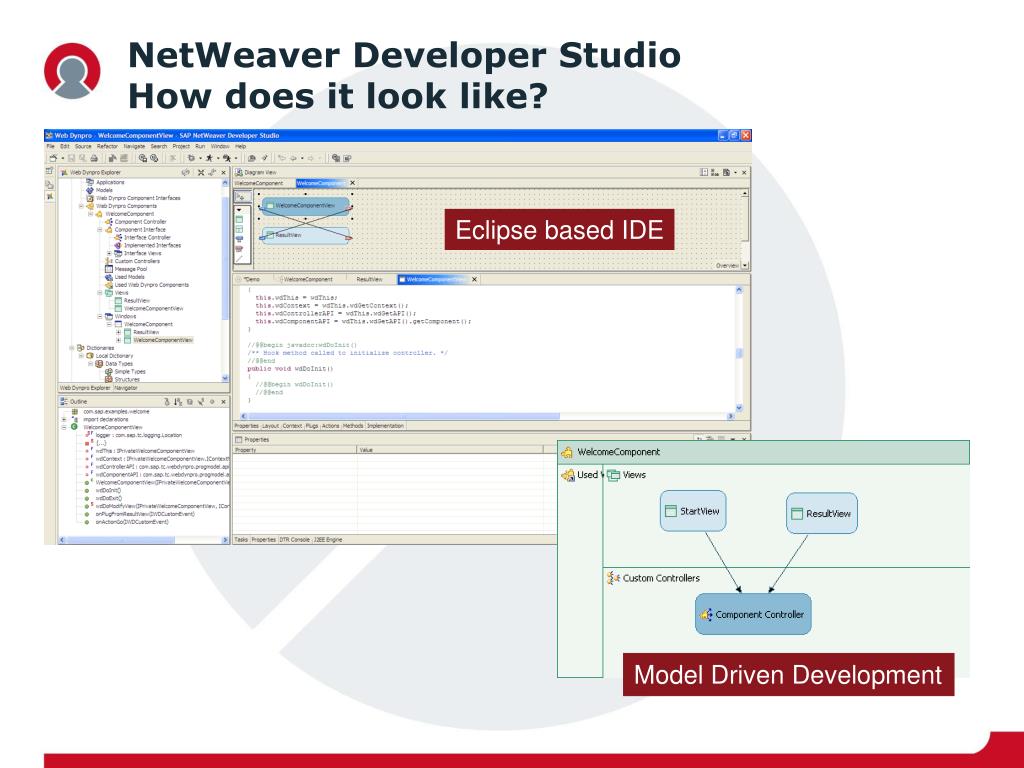The image size is (1024, 768).
Task: Click the Outline sort alphabetically icon
Action: [x=178, y=402]
